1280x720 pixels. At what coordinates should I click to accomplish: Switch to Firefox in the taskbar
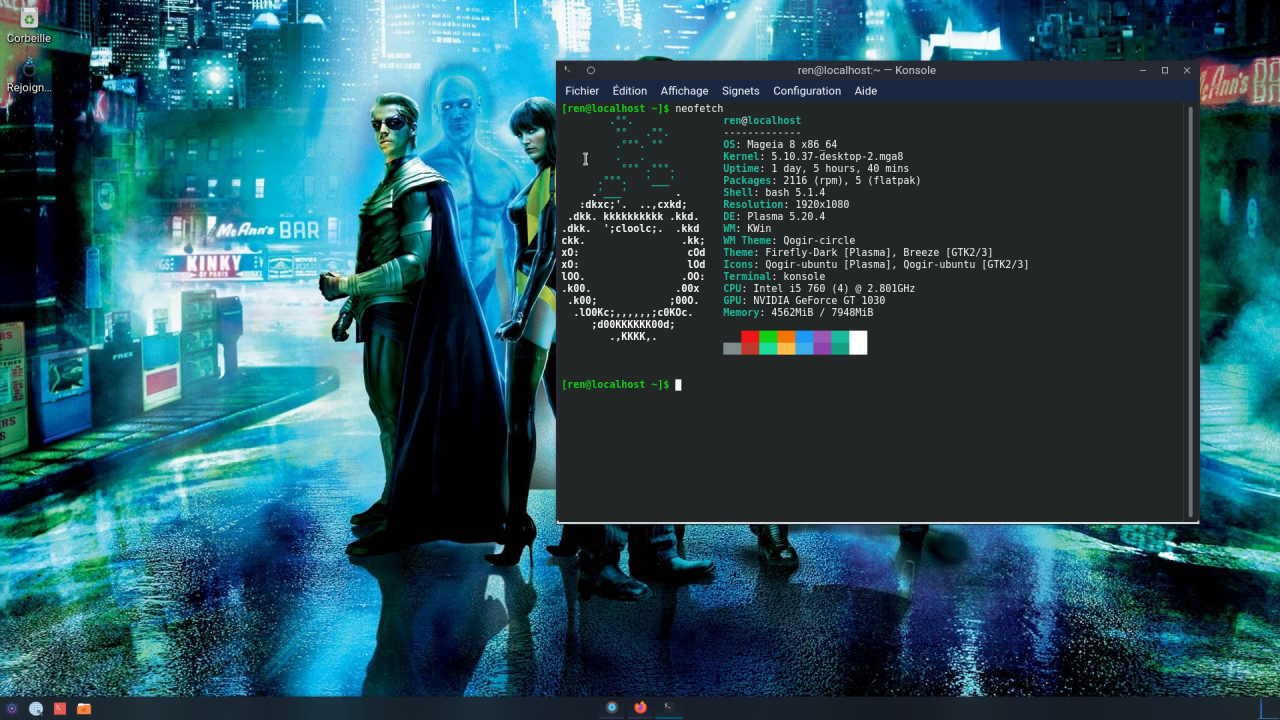(640, 707)
